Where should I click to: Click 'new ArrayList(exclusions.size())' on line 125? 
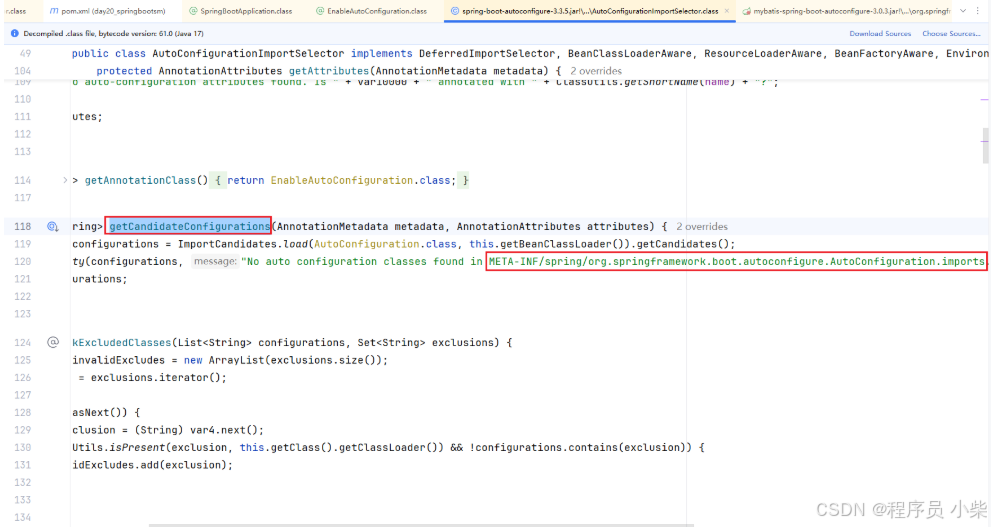coord(286,360)
